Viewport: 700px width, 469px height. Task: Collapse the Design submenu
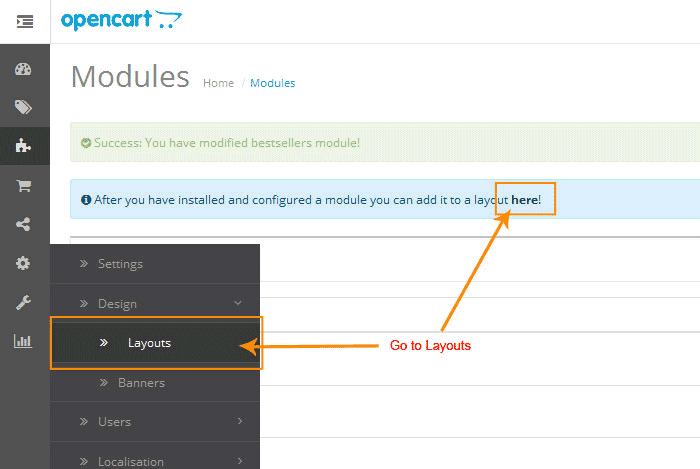click(155, 303)
